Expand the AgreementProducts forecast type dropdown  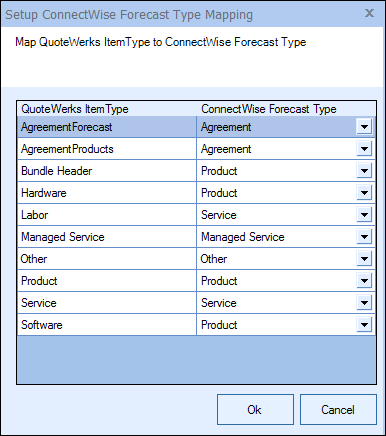(364, 149)
